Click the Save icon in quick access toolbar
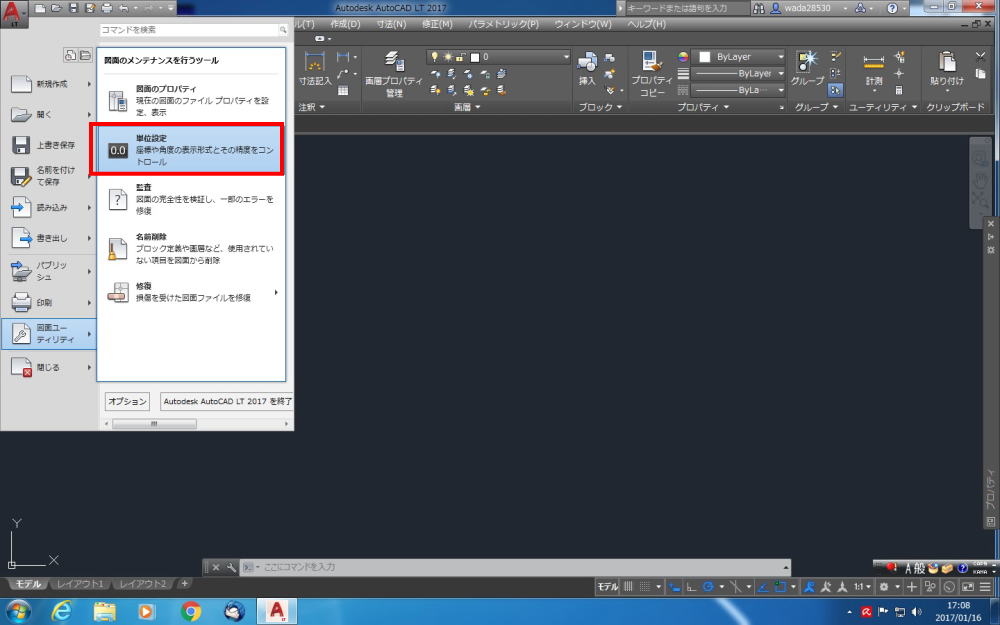The height and width of the screenshot is (625, 1000). [x=73, y=8]
